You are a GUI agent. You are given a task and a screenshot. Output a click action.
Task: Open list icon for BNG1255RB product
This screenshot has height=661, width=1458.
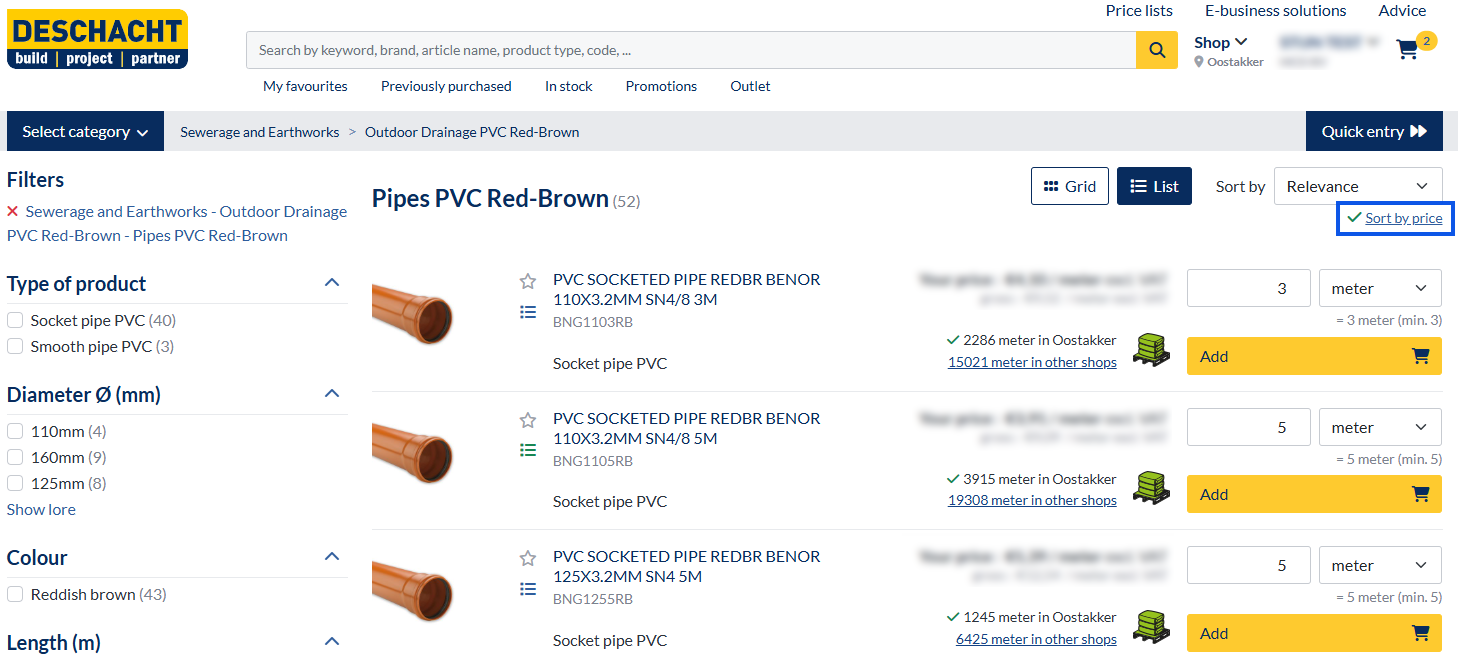click(x=528, y=589)
